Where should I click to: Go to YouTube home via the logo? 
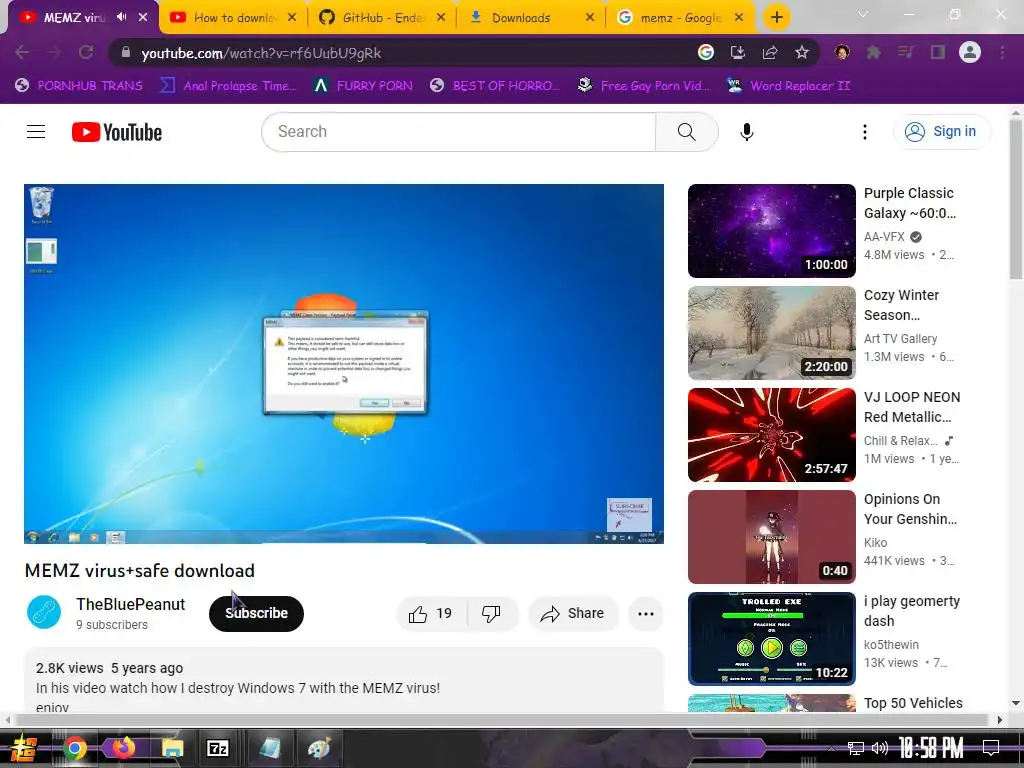pyautogui.click(x=117, y=132)
